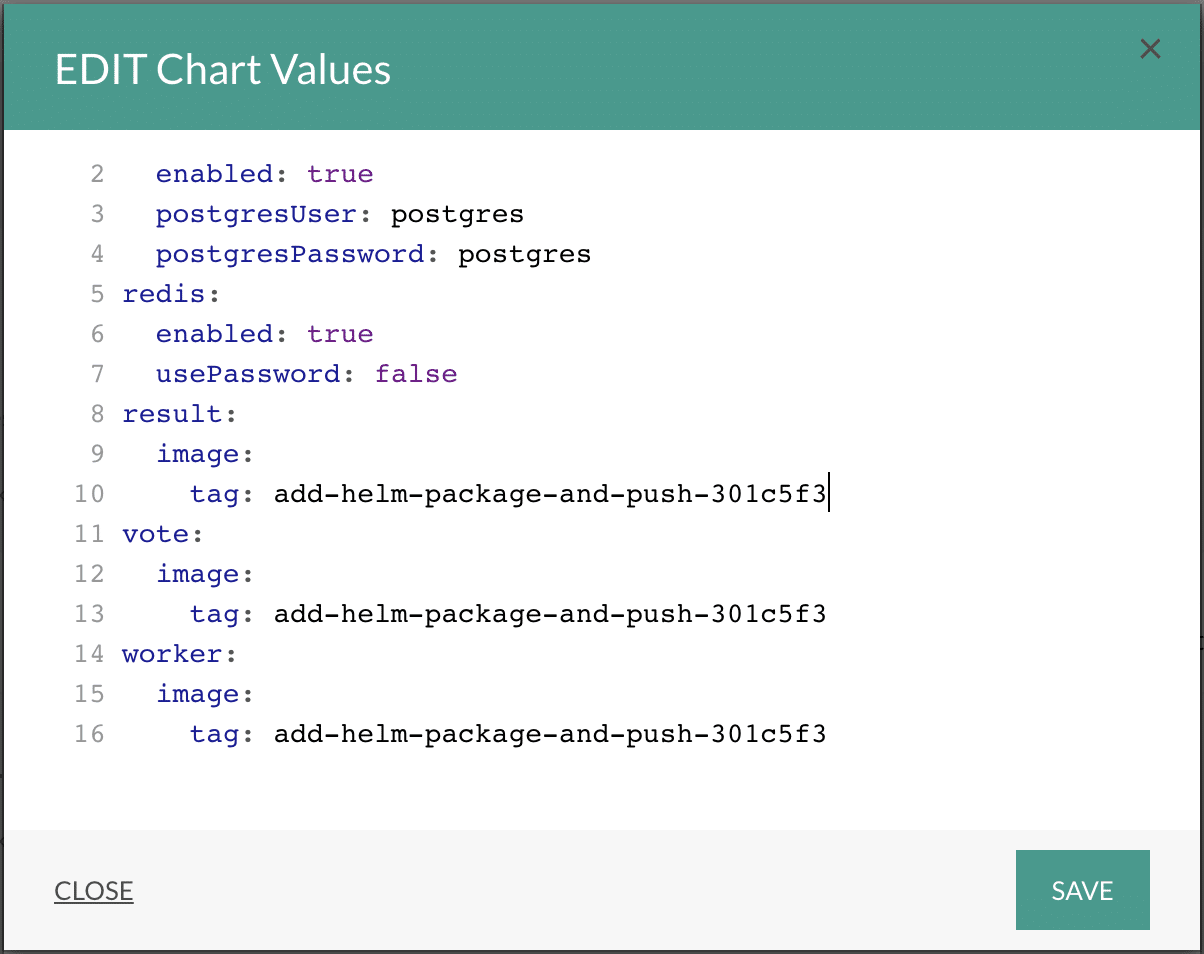Click the EDIT Chart Values title

(x=222, y=70)
